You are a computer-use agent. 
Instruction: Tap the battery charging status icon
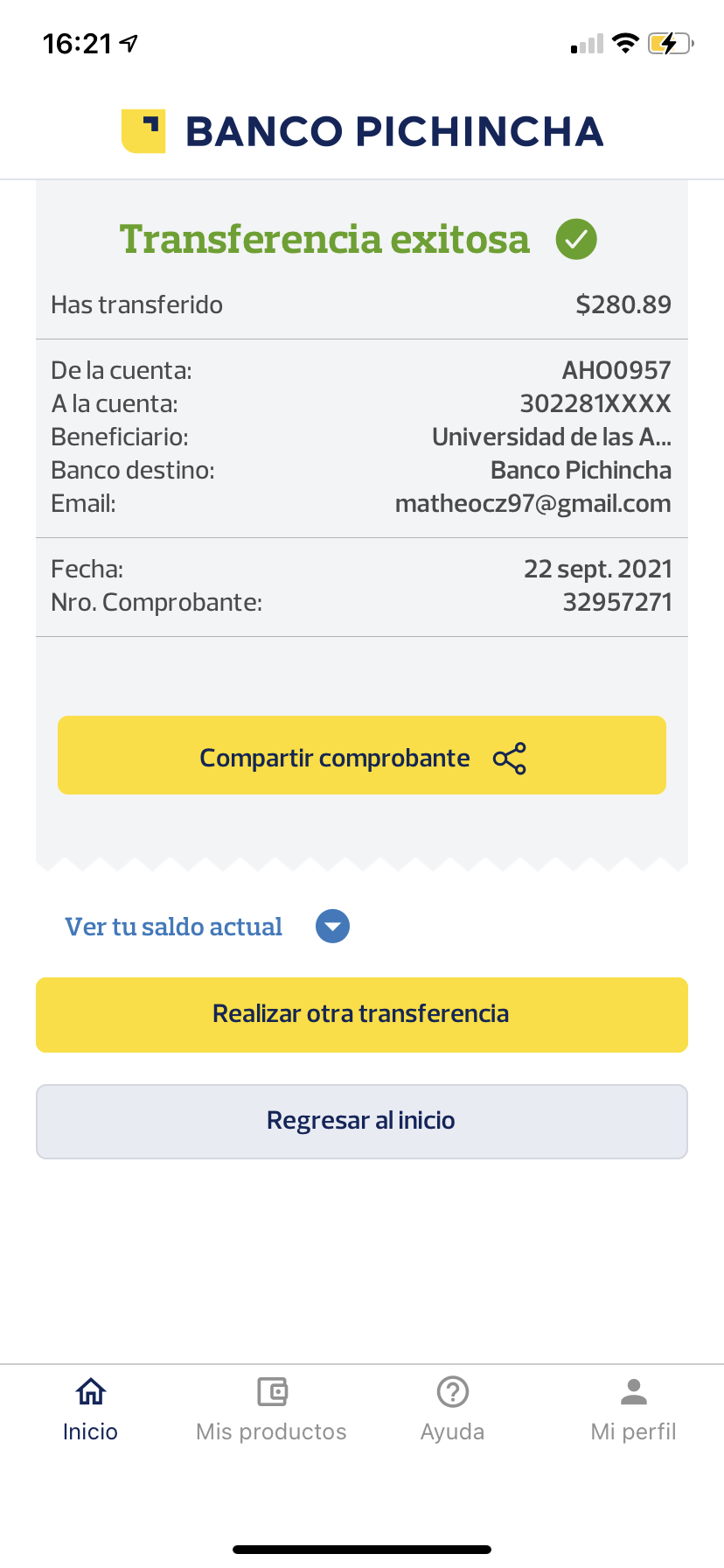[670, 43]
